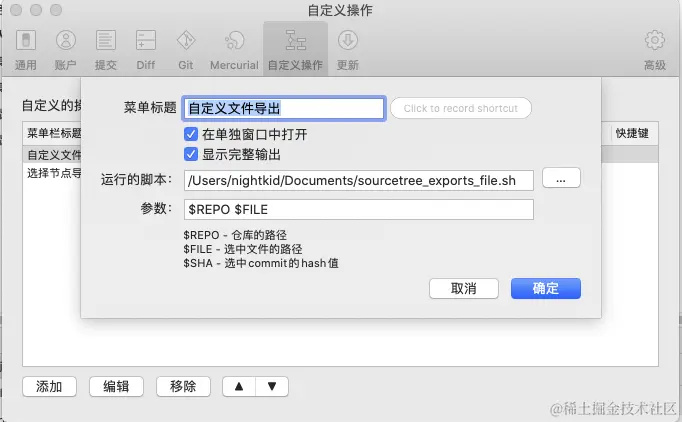
Task: Click the 菜单栏标题 column header
Action: (52, 133)
